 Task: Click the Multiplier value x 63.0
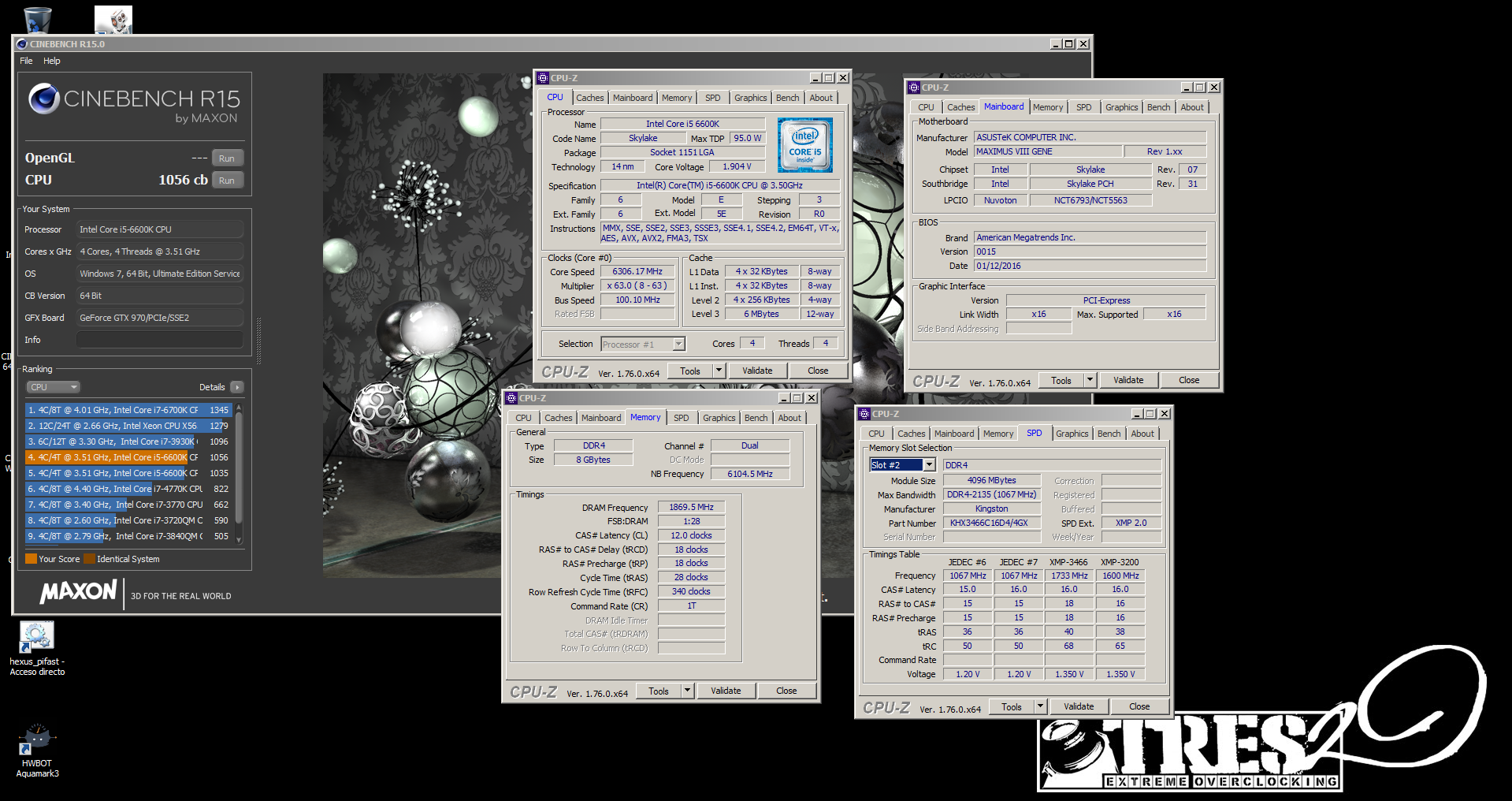(x=637, y=285)
